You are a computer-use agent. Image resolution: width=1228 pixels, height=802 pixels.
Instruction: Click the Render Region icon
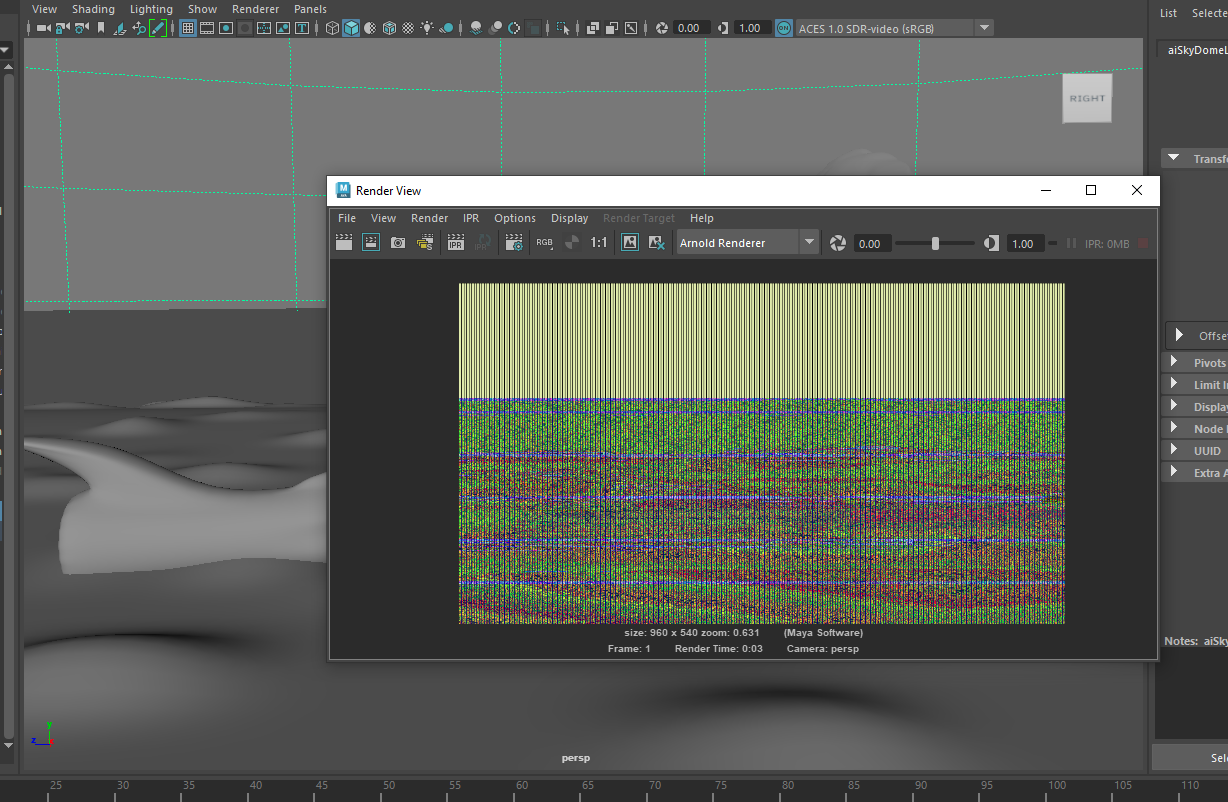coord(371,243)
